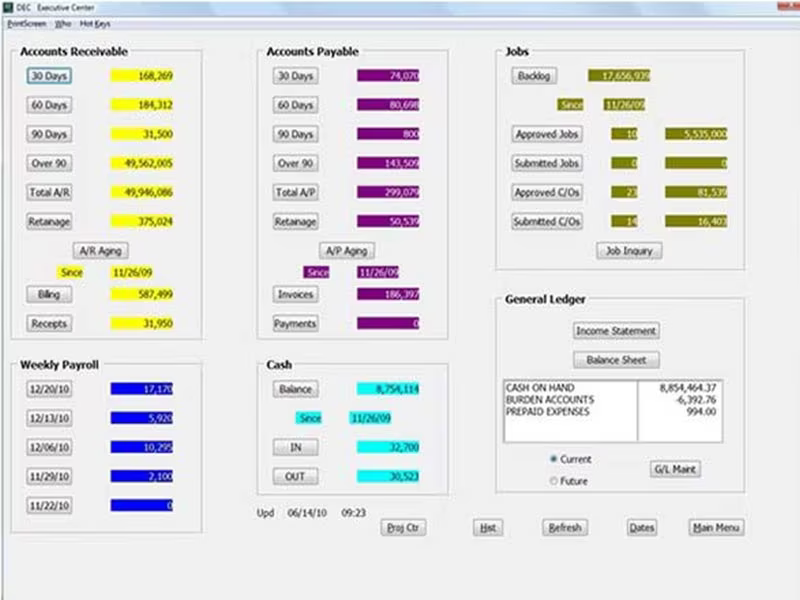Viewport: 800px width, 600px height.
Task: Click the 12/20/10 weekly payroll button
Action: point(49,389)
